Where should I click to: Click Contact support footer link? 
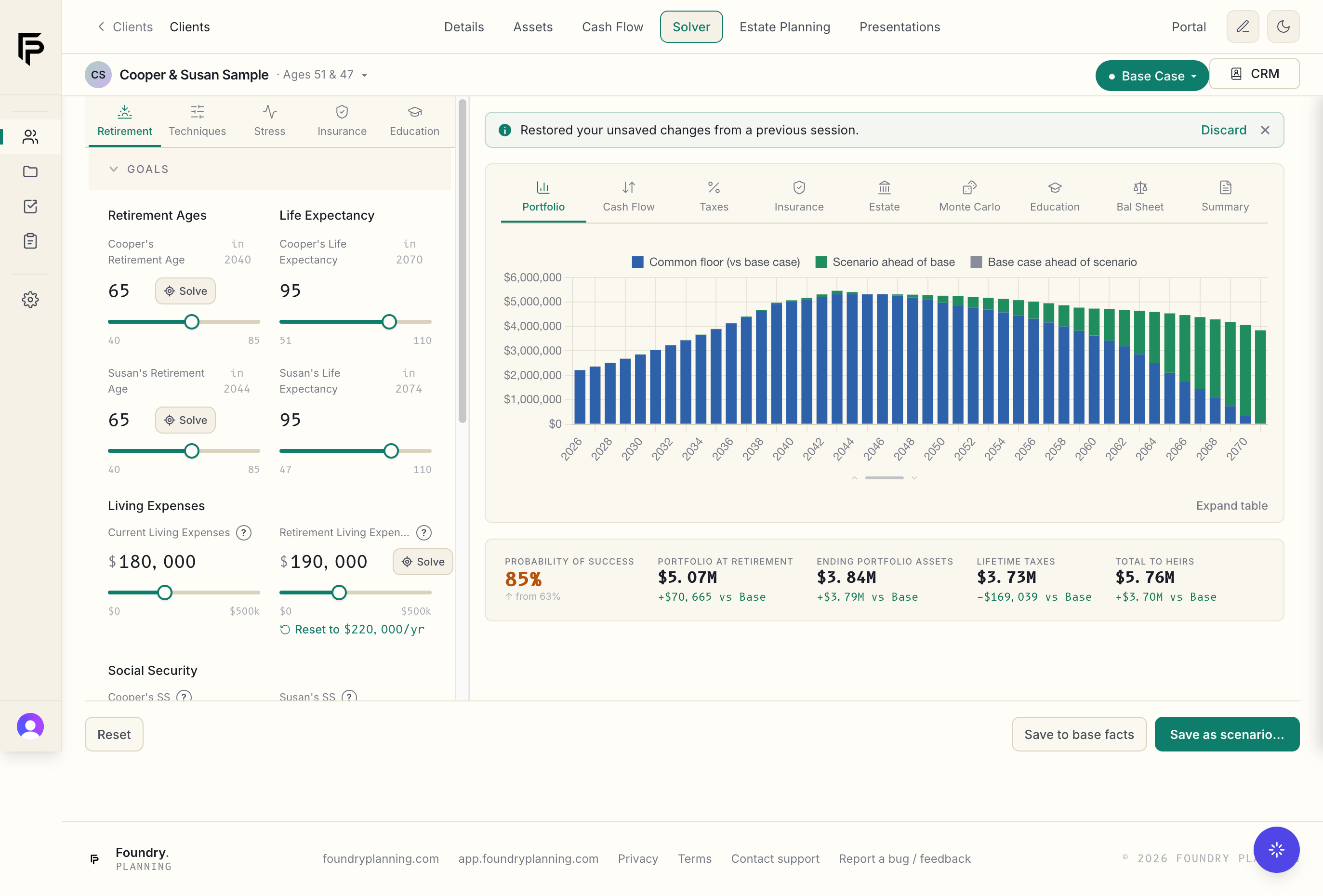(775, 858)
